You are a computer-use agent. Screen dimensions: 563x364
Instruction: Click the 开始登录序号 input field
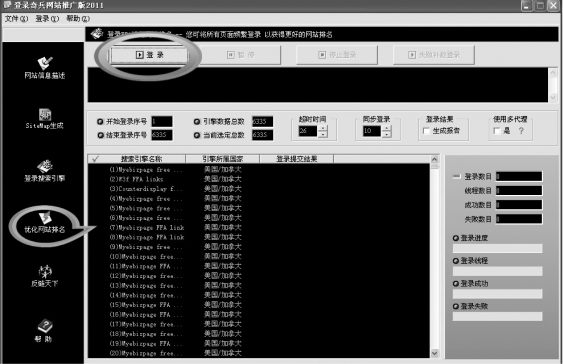pos(162,121)
